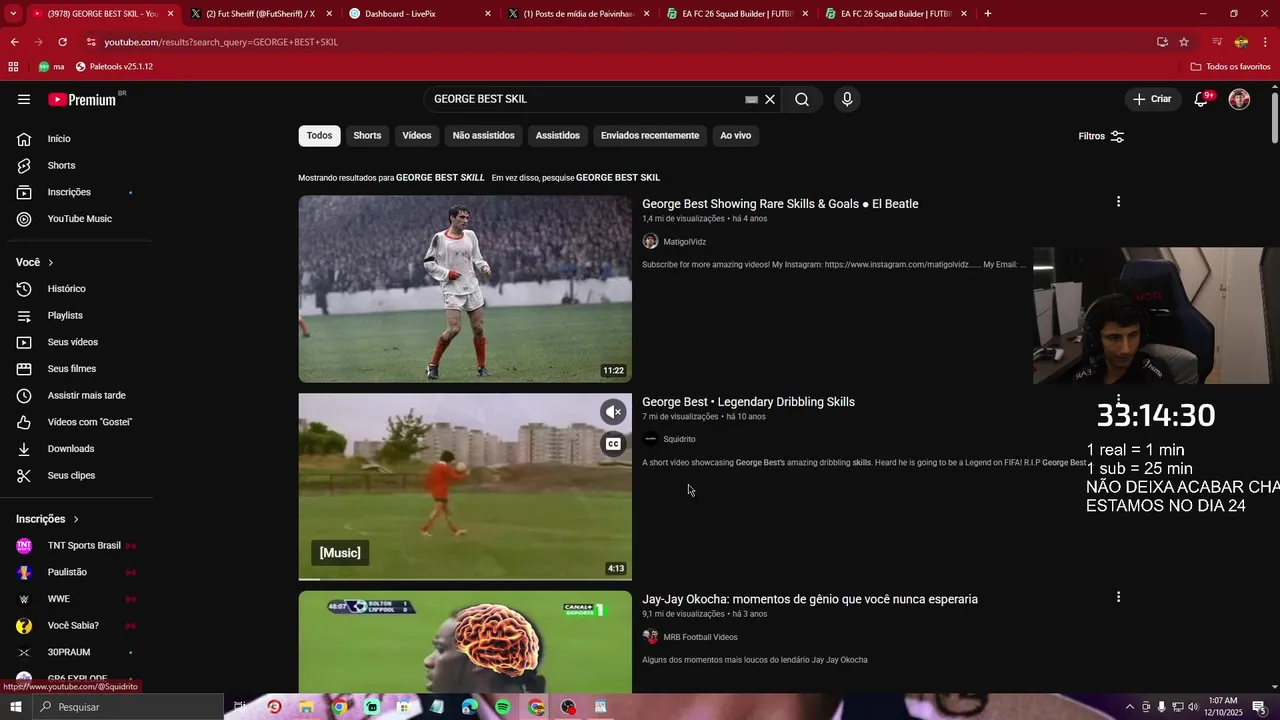Unmute the Legendary Dribbling preview

click(613, 412)
